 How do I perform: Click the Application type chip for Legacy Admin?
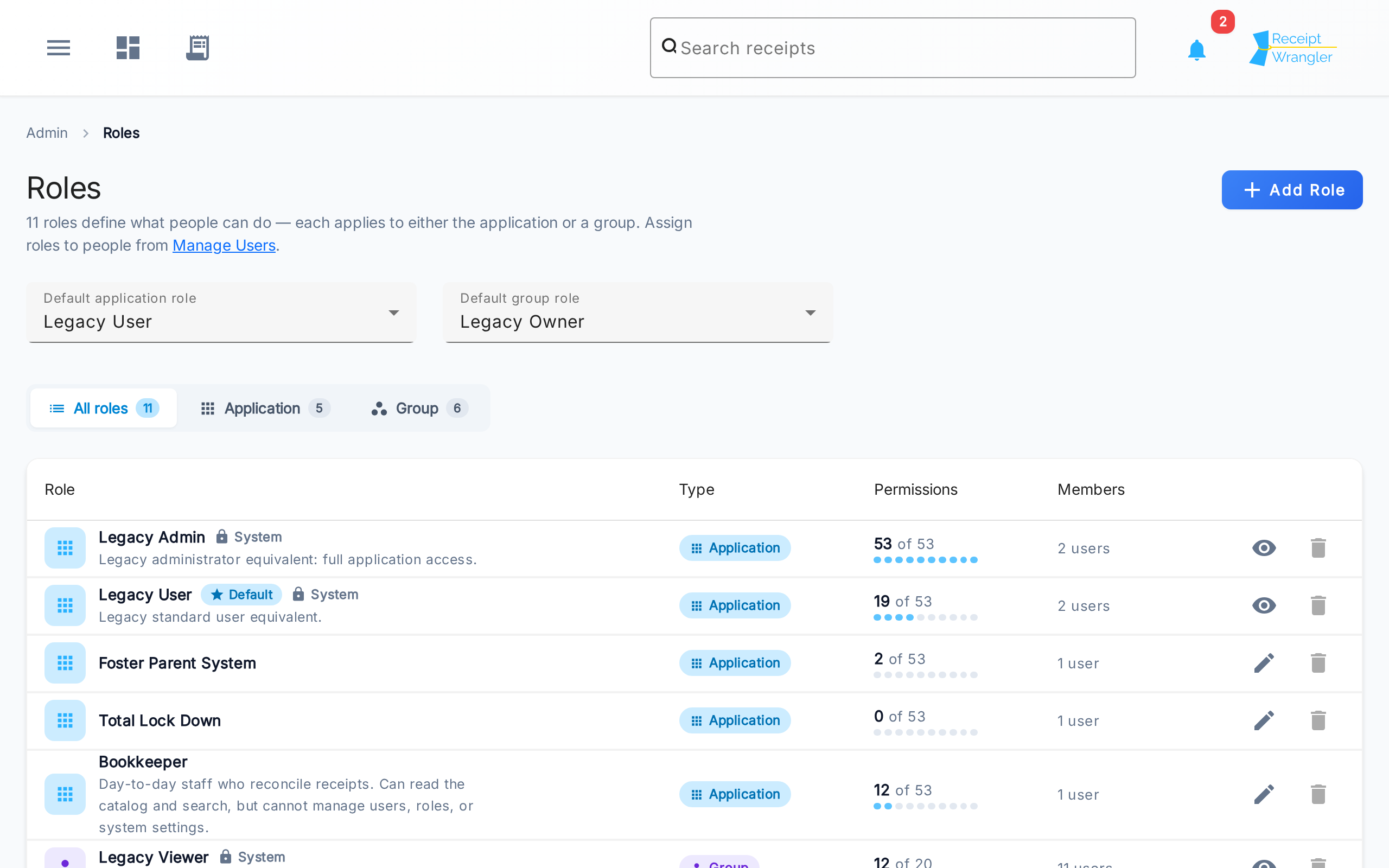(735, 548)
